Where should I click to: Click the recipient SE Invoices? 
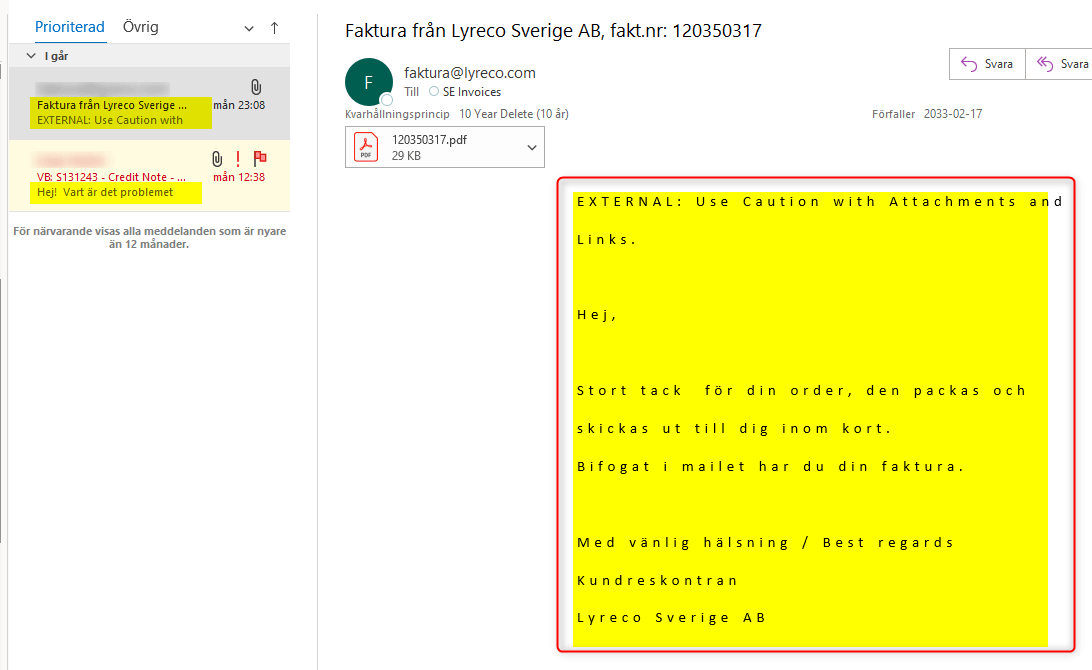click(x=471, y=92)
